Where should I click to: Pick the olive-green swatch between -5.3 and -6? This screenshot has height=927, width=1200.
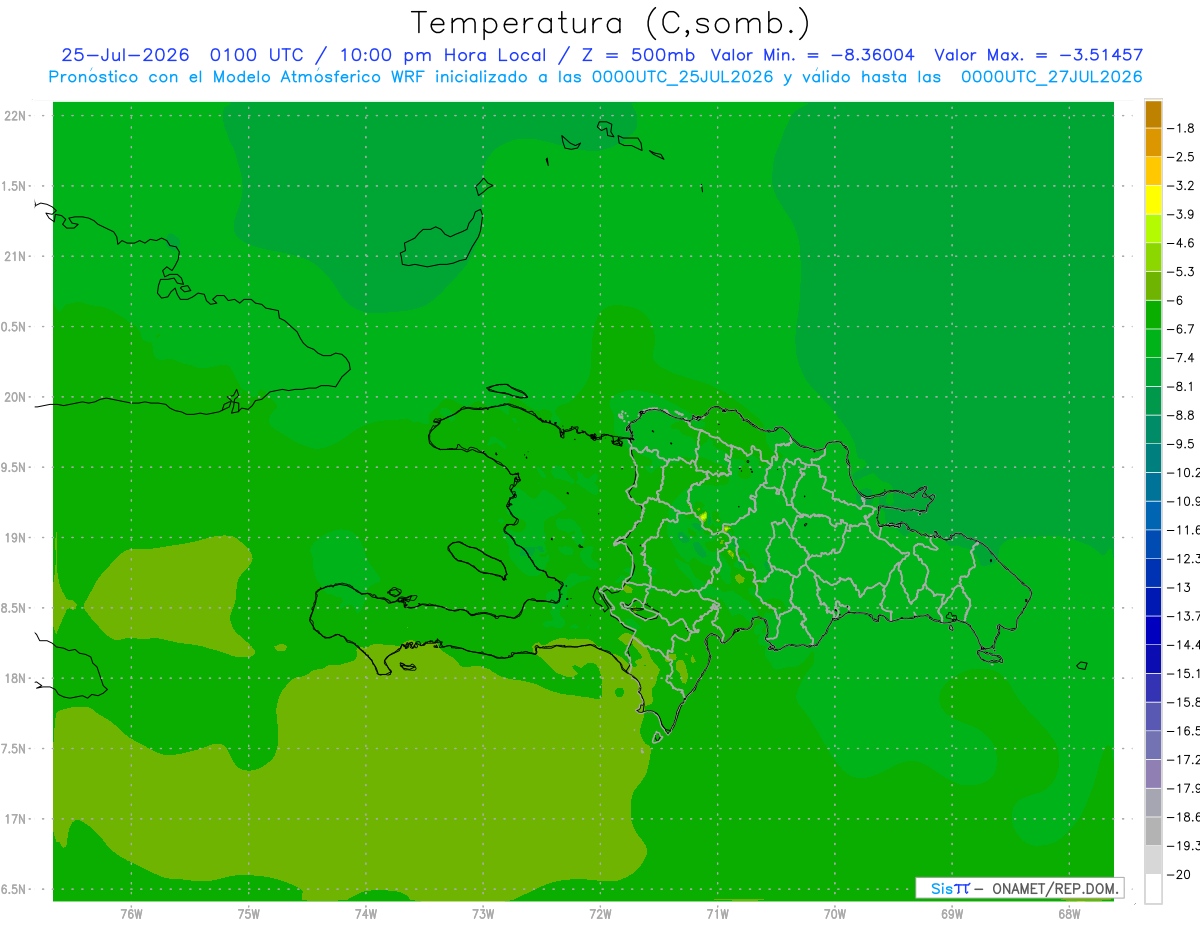(x=1153, y=286)
